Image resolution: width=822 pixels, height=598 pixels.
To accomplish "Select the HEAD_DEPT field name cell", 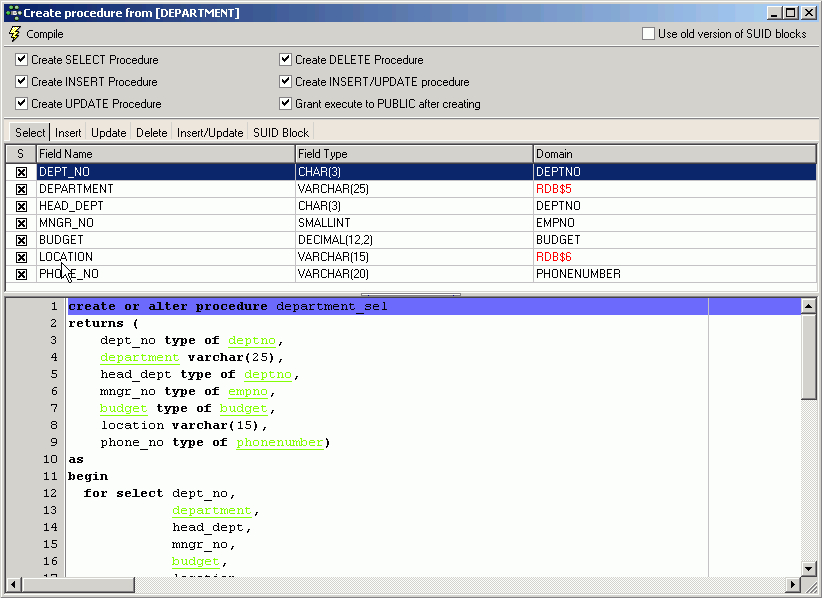I will 166,206.
